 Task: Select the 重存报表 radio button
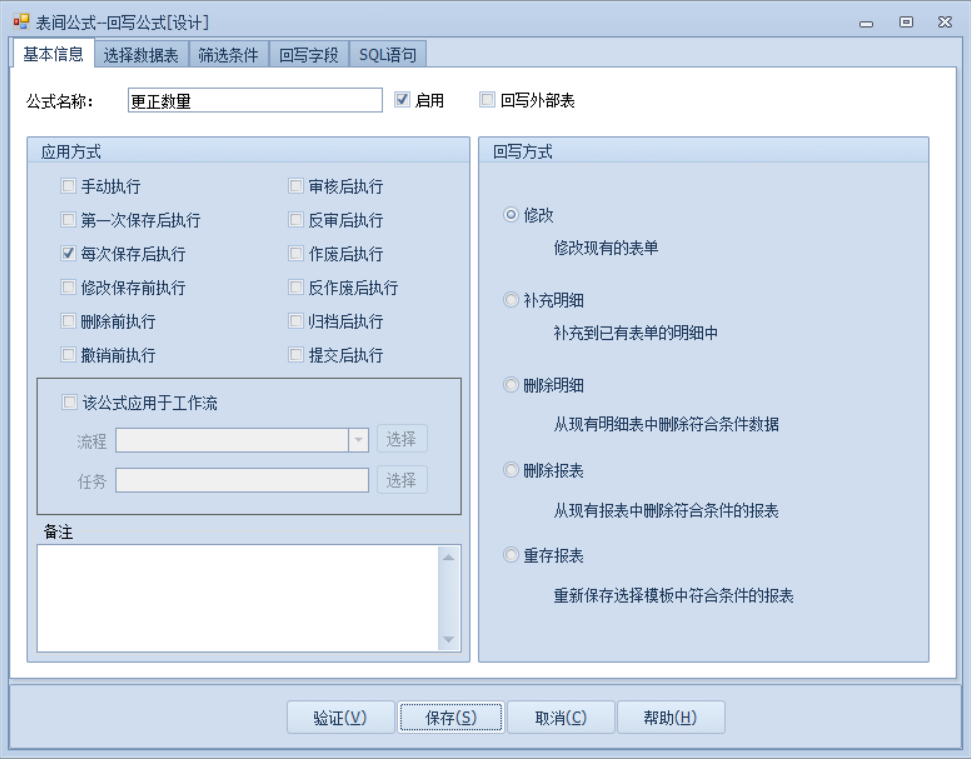point(511,555)
